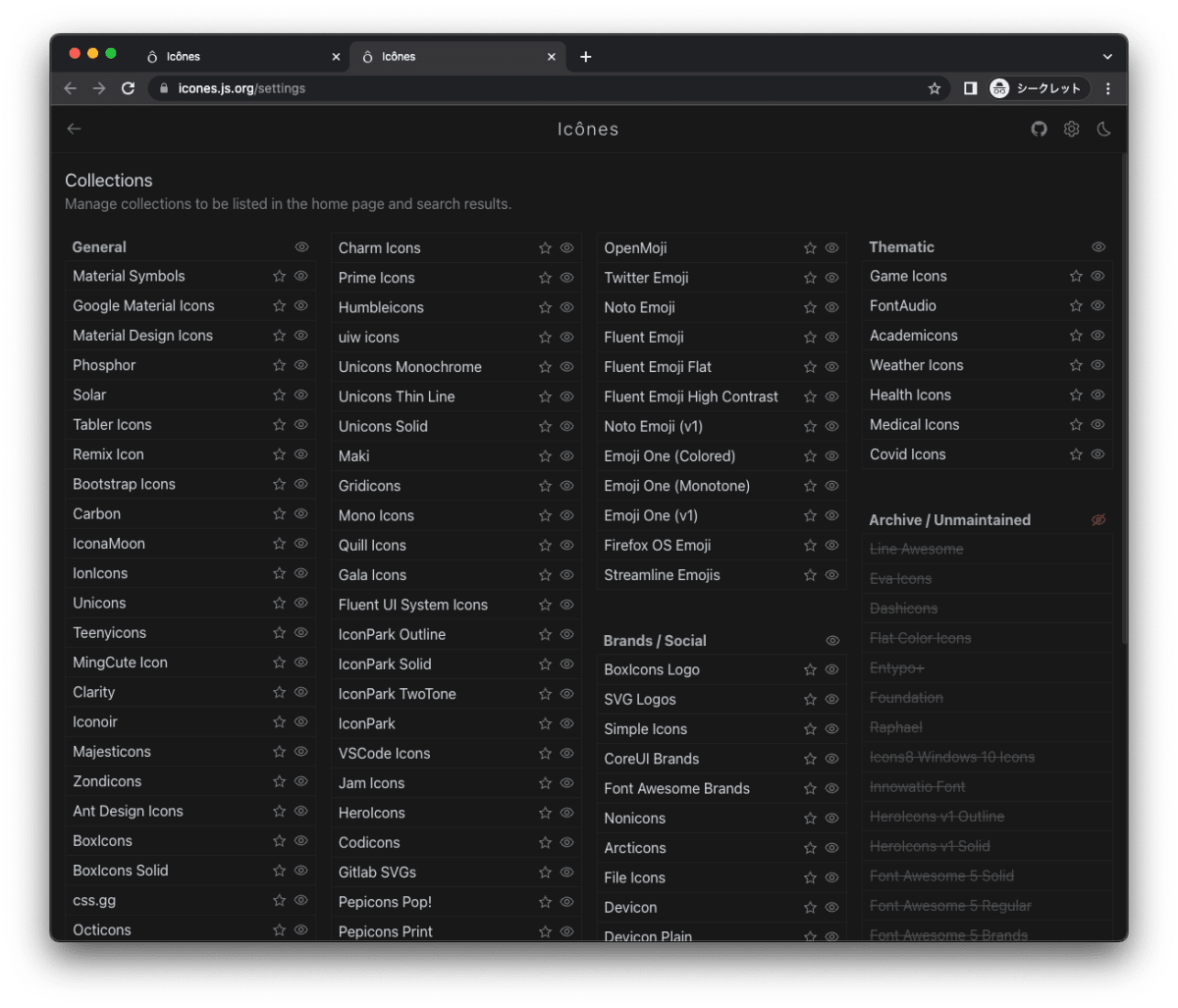The image size is (1178, 1008).
Task: Star the Charm Icons collection
Action: coord(545,248)
